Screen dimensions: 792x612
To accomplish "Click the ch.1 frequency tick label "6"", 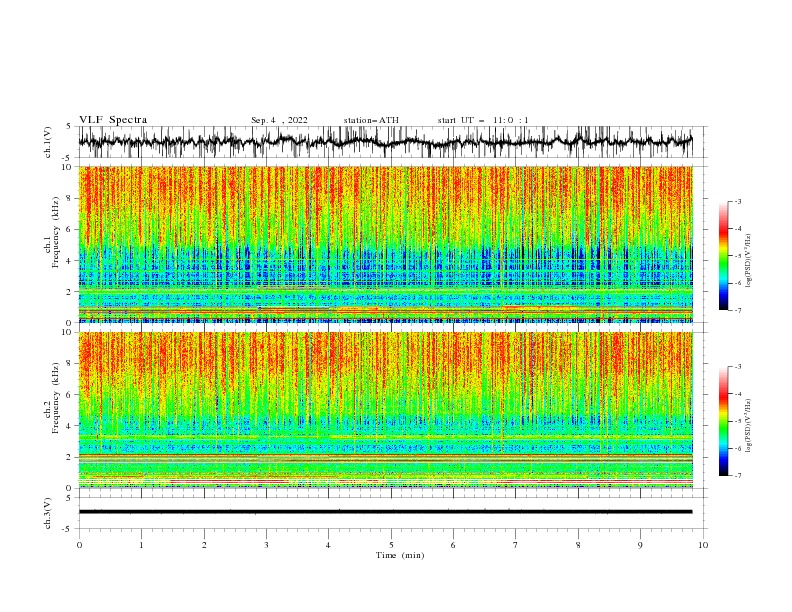I will (x=69, y=229).
